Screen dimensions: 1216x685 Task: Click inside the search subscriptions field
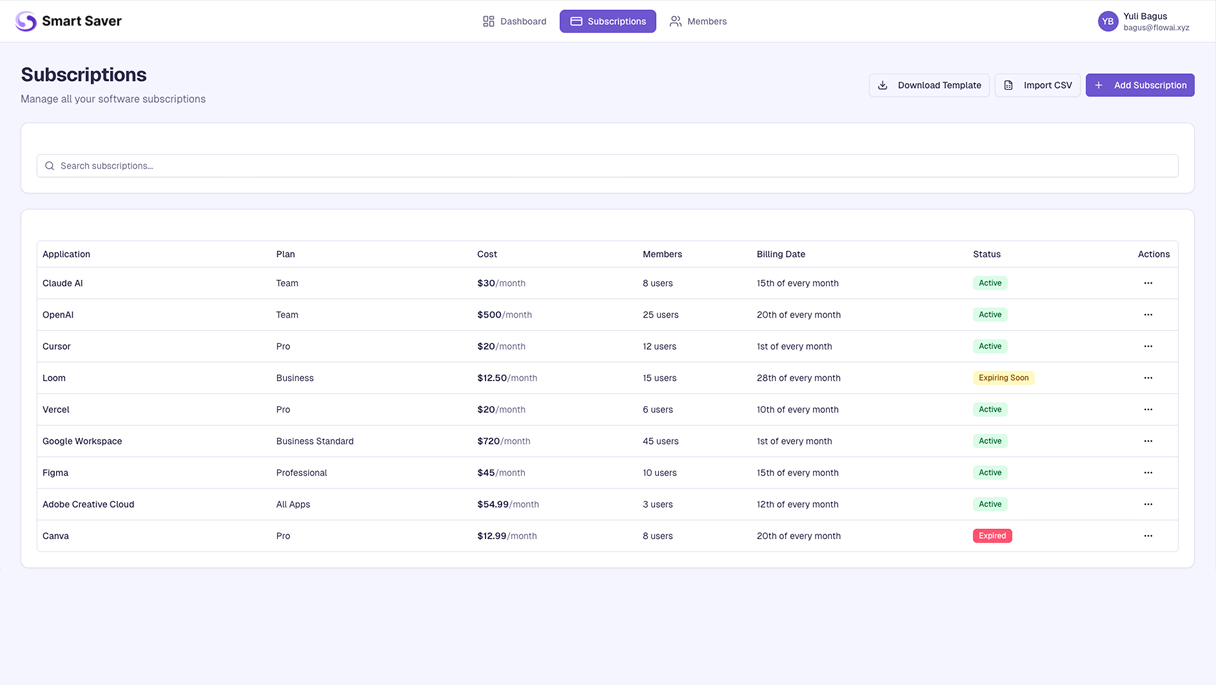click(300, 165)
